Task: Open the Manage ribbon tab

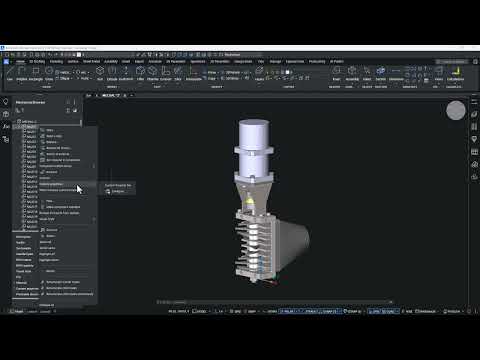Action: [x=275, y=62]
